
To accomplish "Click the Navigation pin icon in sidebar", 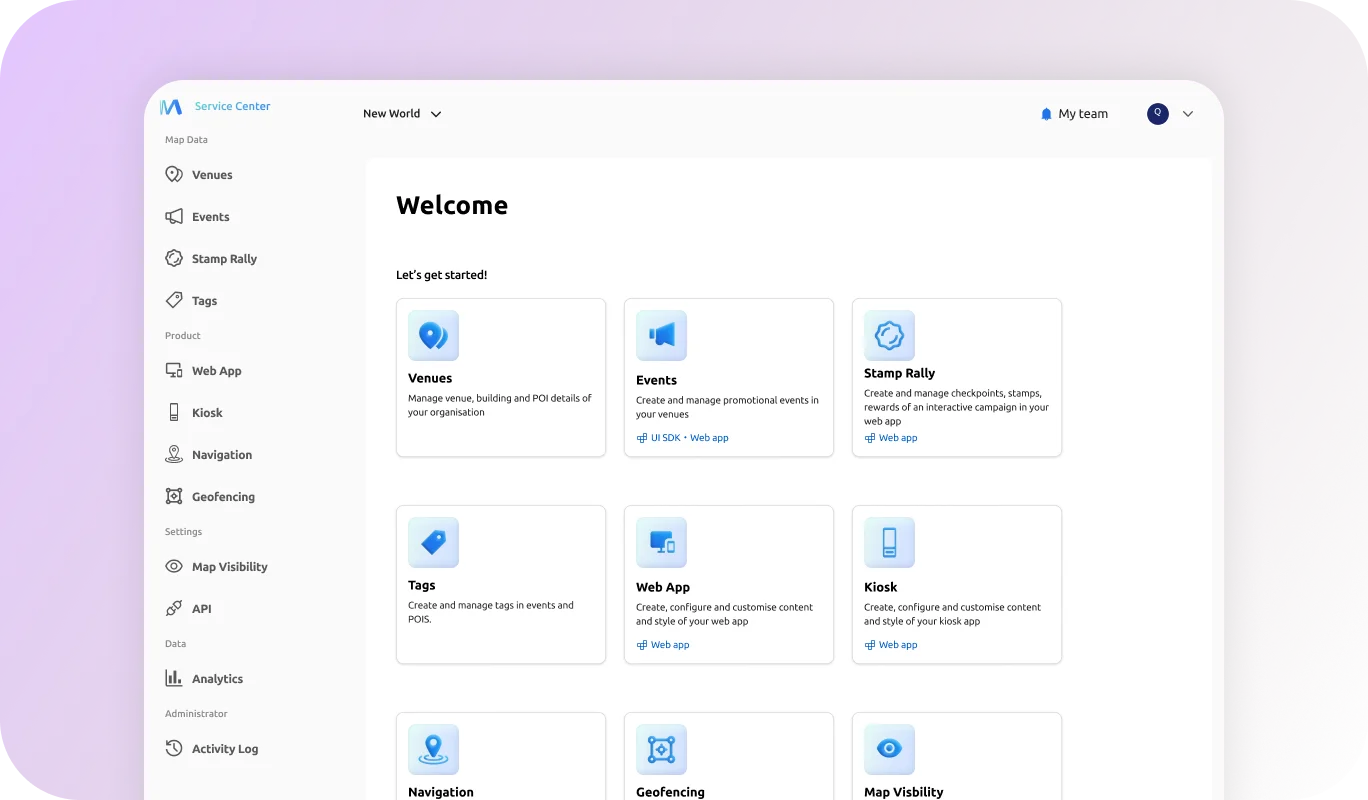I will 174,454.
